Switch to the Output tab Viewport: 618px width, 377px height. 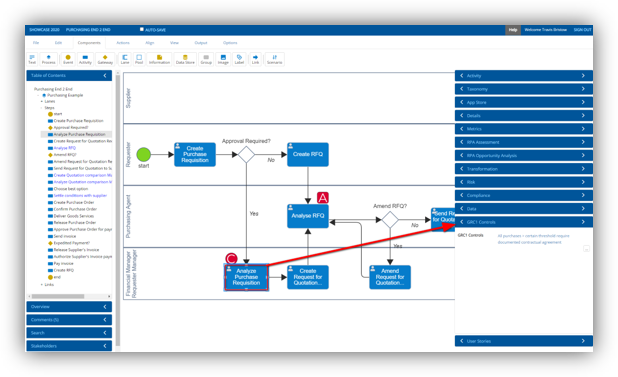[x=201, y=43]
